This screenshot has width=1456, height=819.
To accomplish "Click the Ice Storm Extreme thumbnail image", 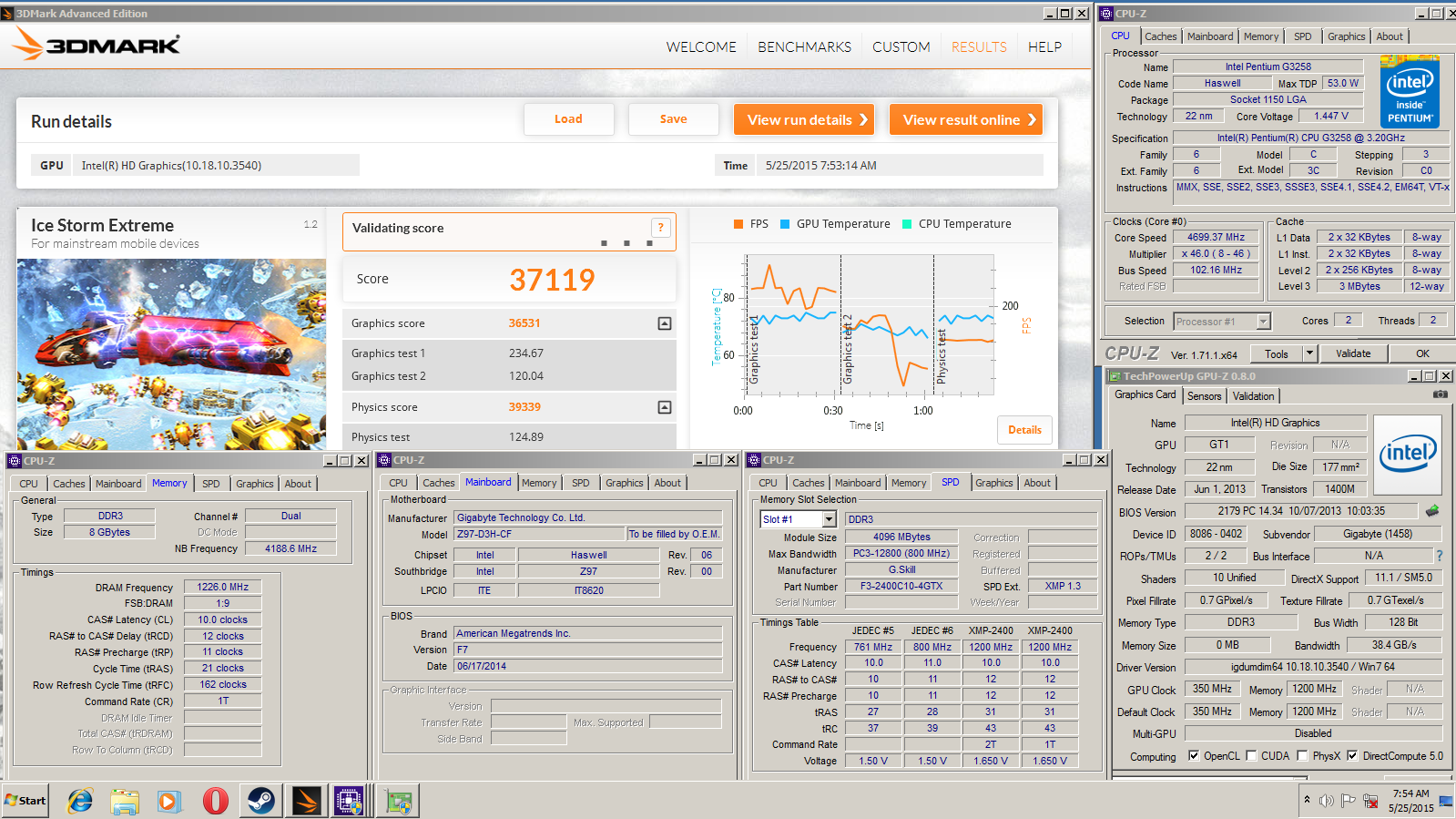I will [x=171, y=354].
